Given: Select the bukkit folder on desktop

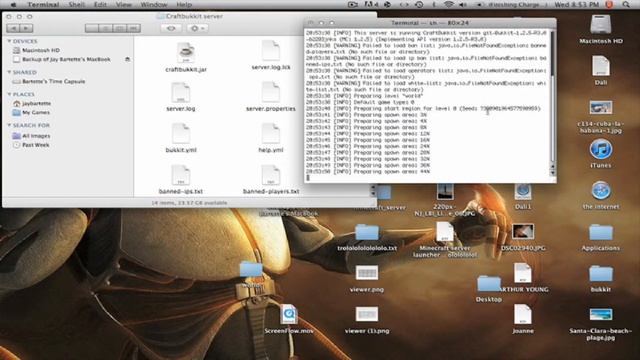Looking at the screenshot, I should [600, 274].
